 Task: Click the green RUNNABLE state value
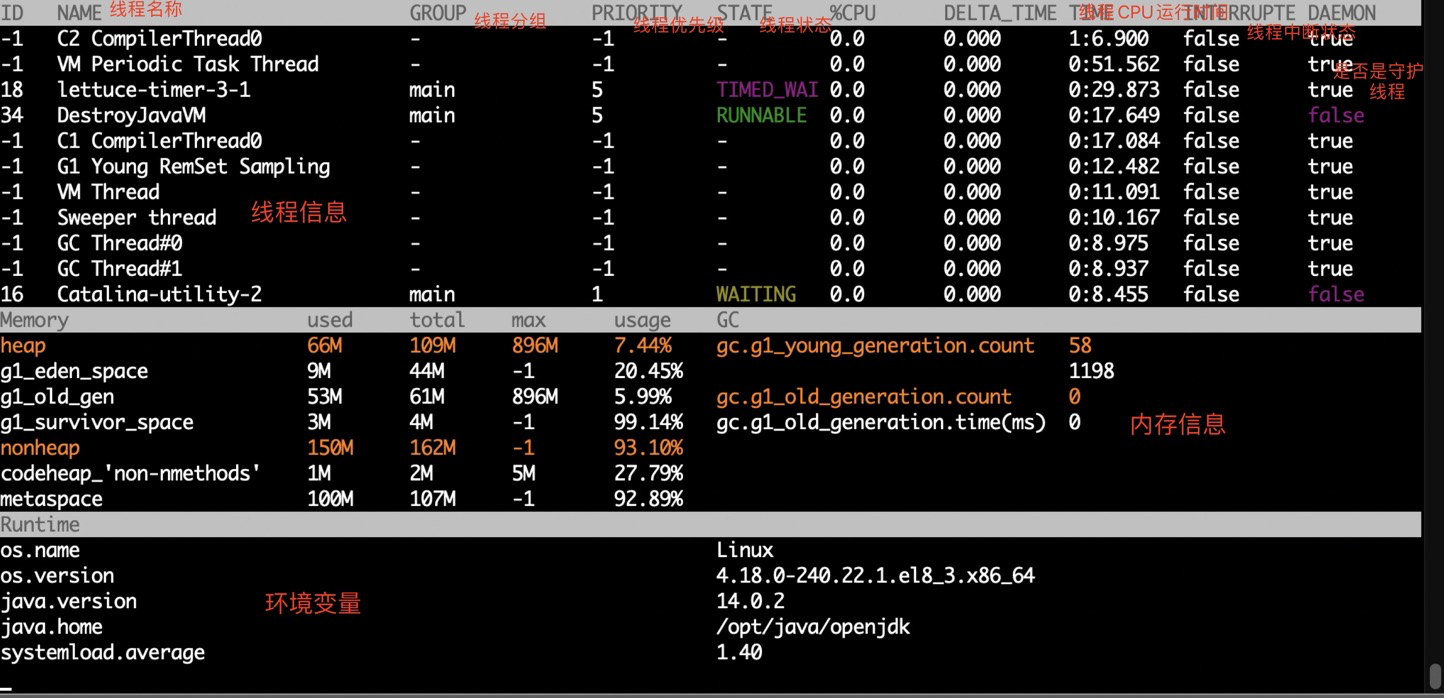[x=761, y=116]
